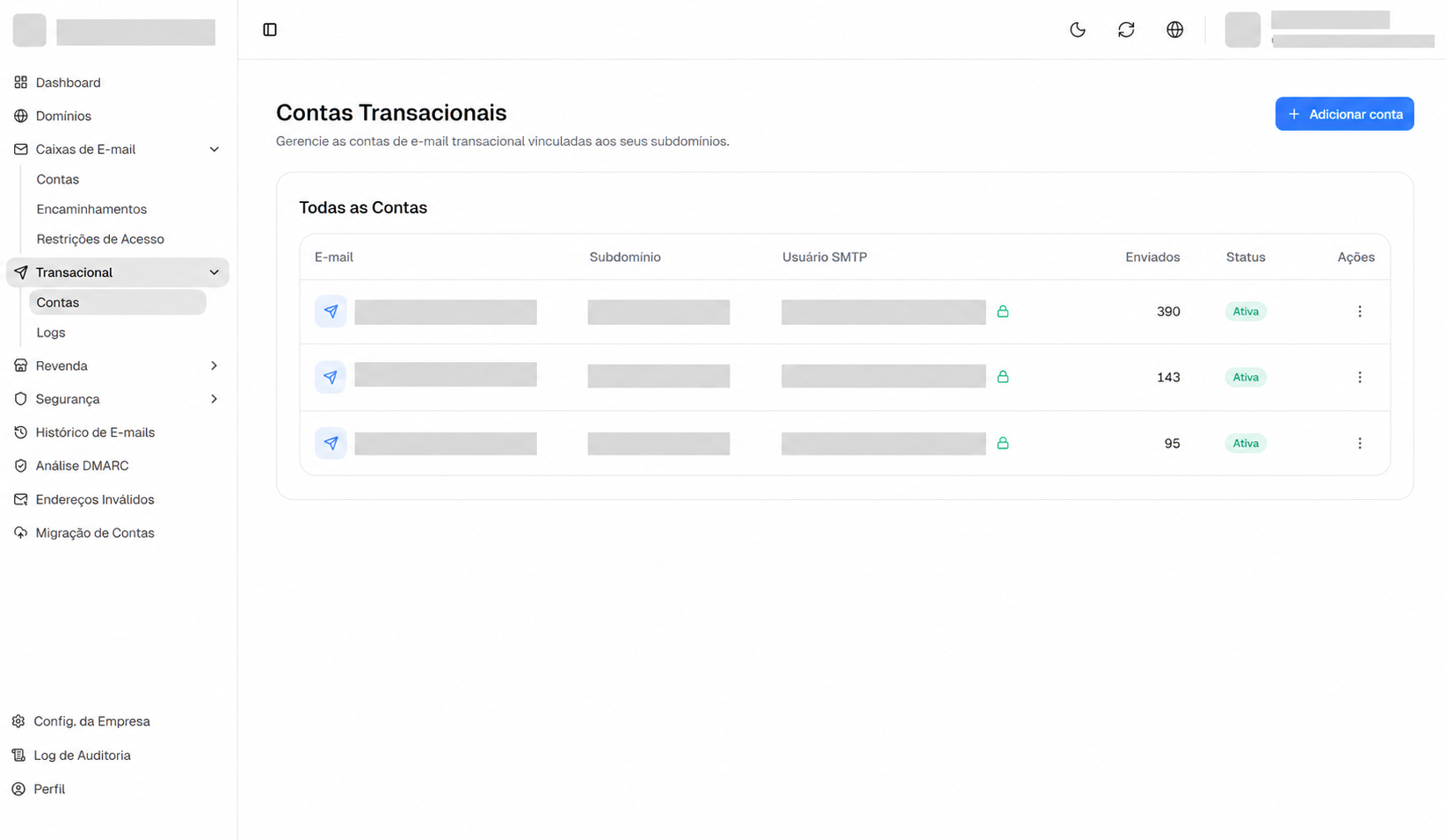Switch to dark mode moon icon

click(1078, 30)
